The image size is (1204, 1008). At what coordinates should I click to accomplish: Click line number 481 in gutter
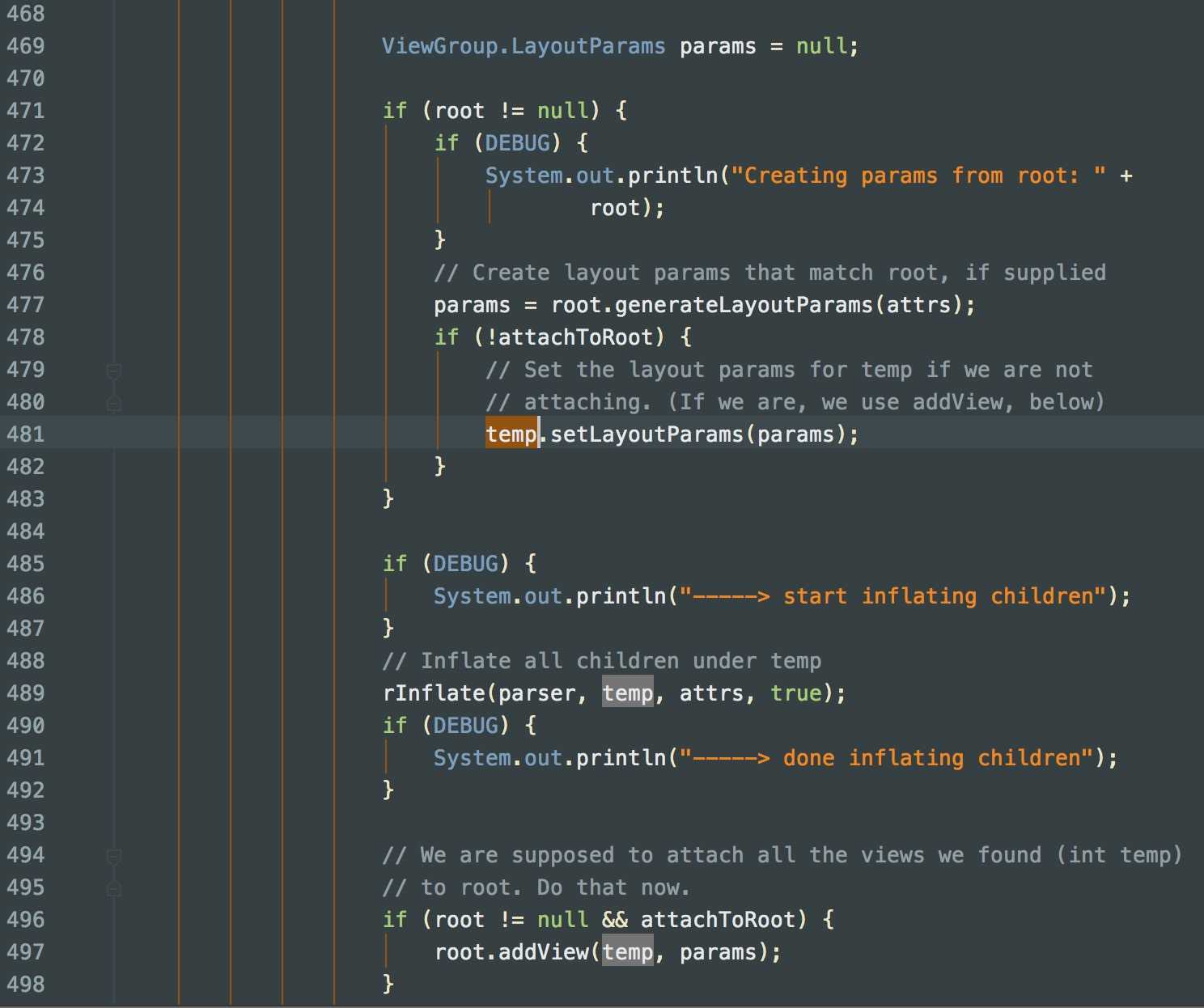(x=26, y=434)
